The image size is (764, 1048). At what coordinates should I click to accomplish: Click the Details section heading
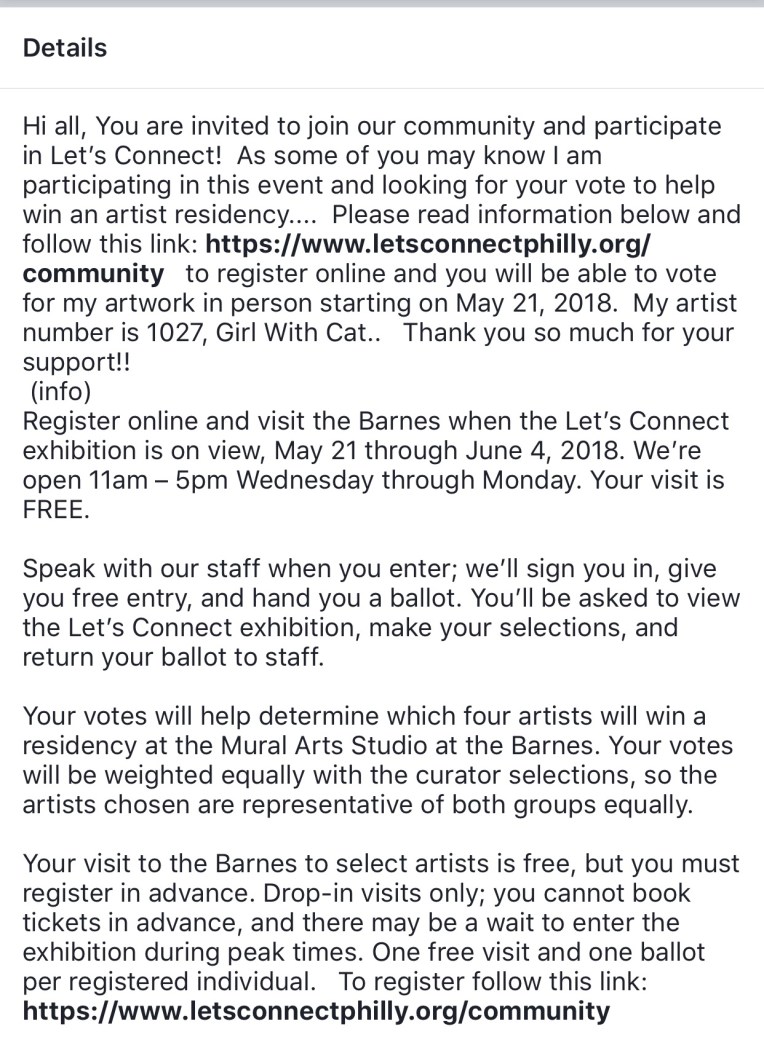coord(64,47)
